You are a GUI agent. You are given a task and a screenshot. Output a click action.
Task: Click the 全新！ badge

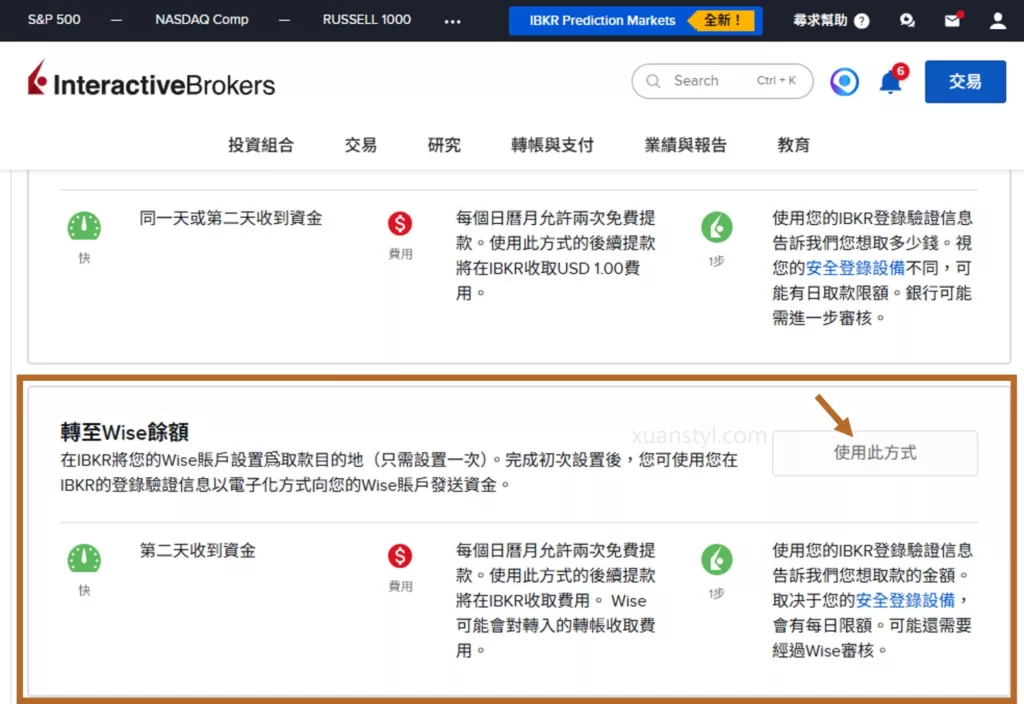tap(722, 20)
